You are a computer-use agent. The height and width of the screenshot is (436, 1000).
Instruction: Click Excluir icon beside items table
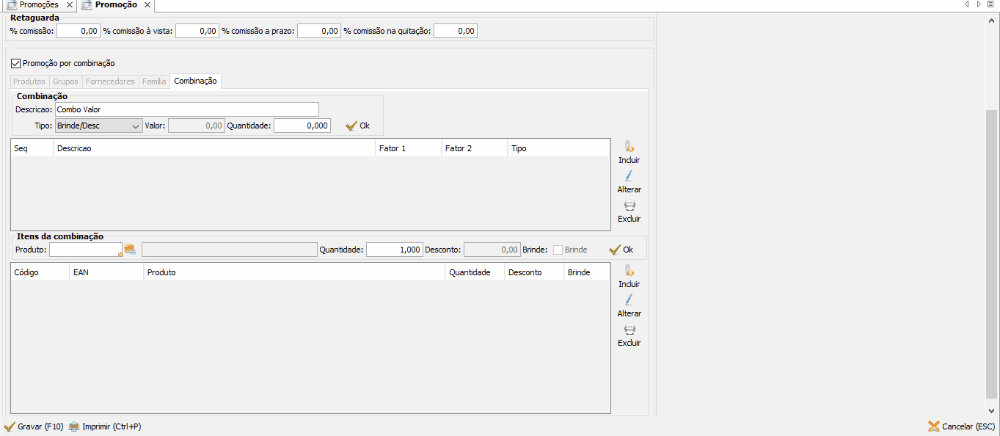629,330
